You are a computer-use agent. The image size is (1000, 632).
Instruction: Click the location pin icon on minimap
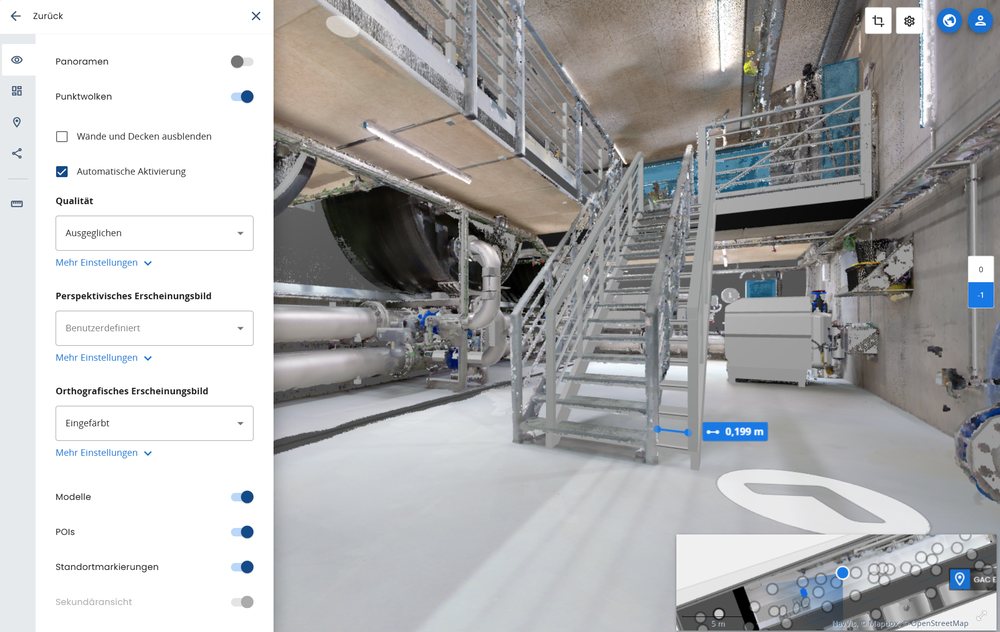coord(960,579)
